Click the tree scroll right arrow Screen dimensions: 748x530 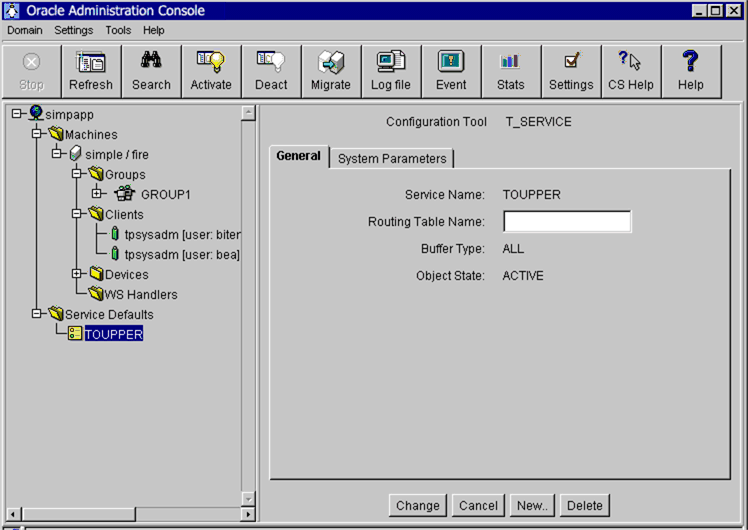248,514
